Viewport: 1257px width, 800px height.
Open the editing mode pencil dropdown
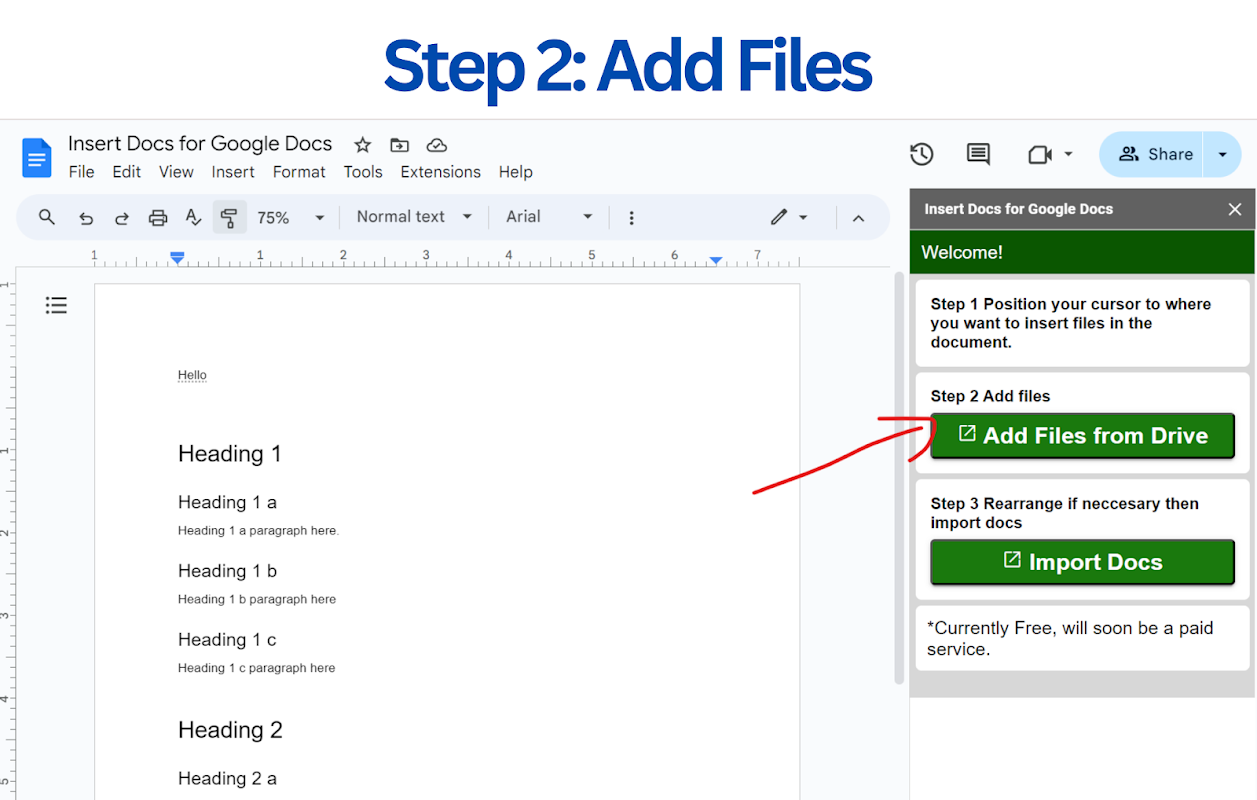[x=789, y=217]
